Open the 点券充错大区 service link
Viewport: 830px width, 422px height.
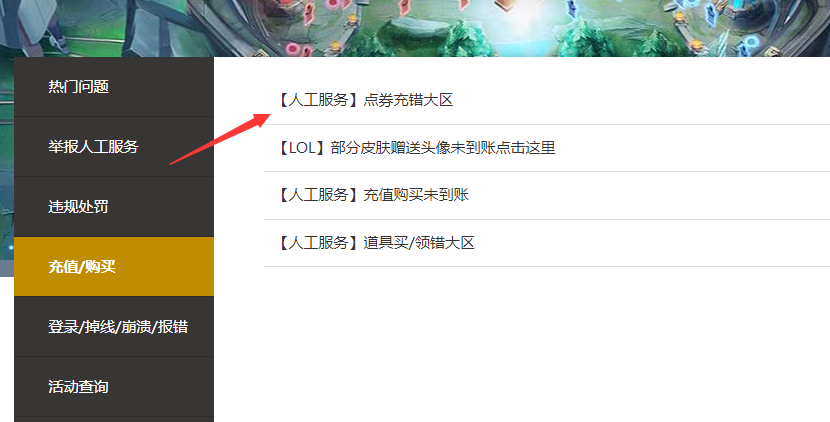click(408, 100)
